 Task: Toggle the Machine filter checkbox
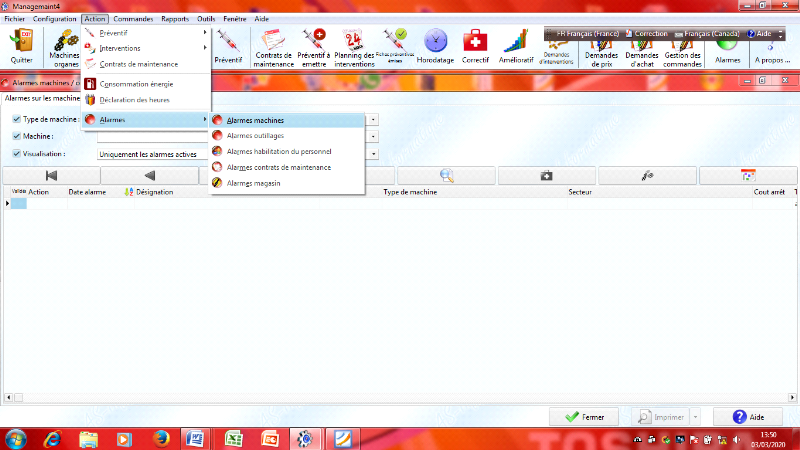point(16,136)
